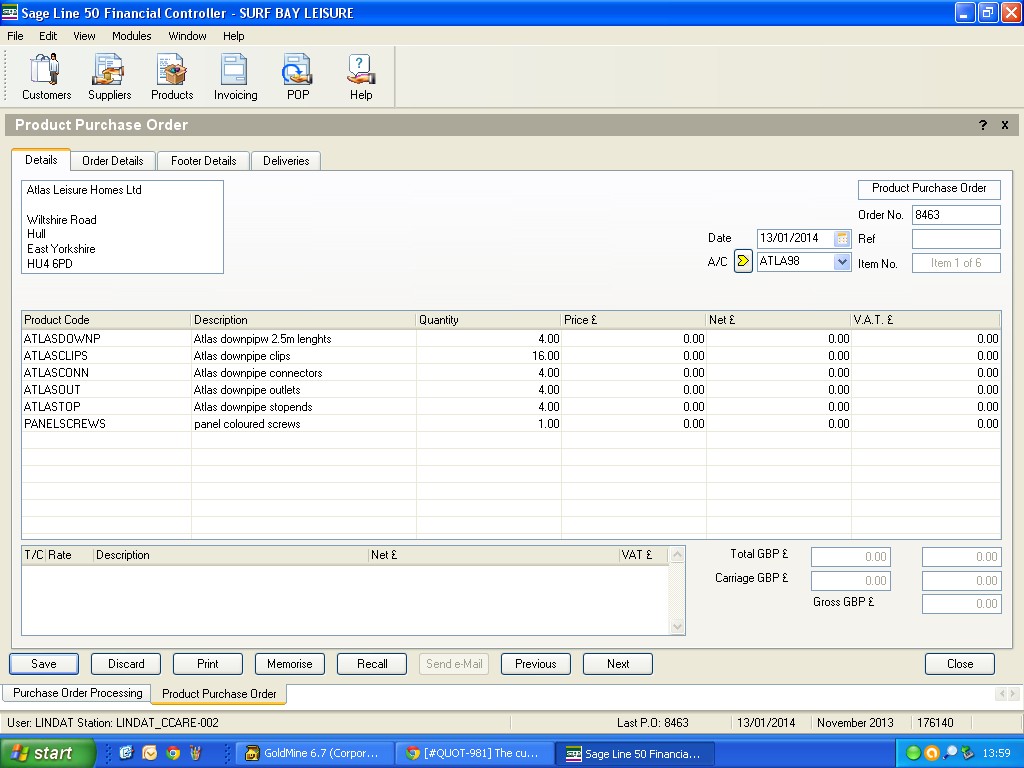Screen dimensions: 1024x768
Task: Click into the Ref input field
Action: click(955, 239)
